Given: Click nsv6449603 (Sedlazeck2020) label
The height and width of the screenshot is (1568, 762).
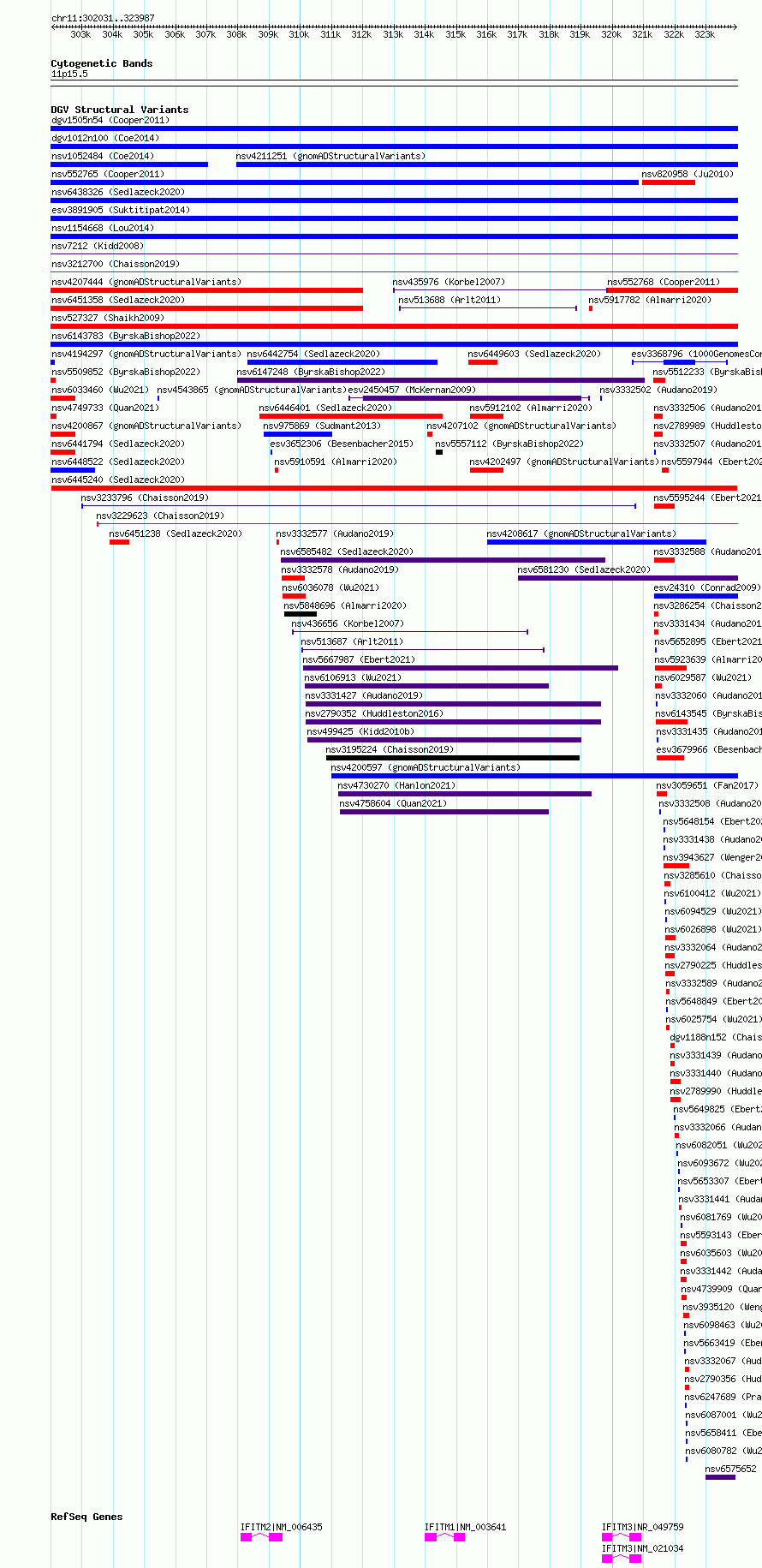Looking at the screenshot, I should tap(534, 354).
